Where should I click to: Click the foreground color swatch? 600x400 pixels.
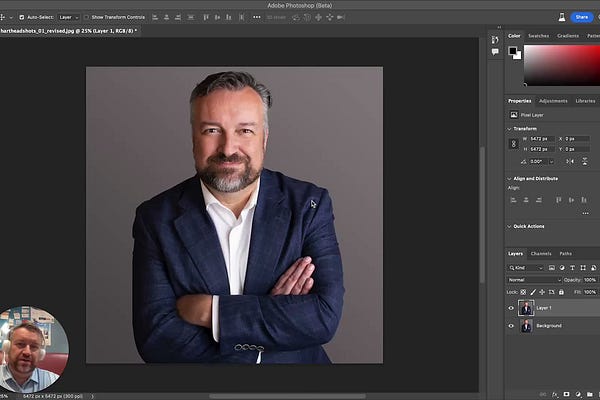[512, 51]
